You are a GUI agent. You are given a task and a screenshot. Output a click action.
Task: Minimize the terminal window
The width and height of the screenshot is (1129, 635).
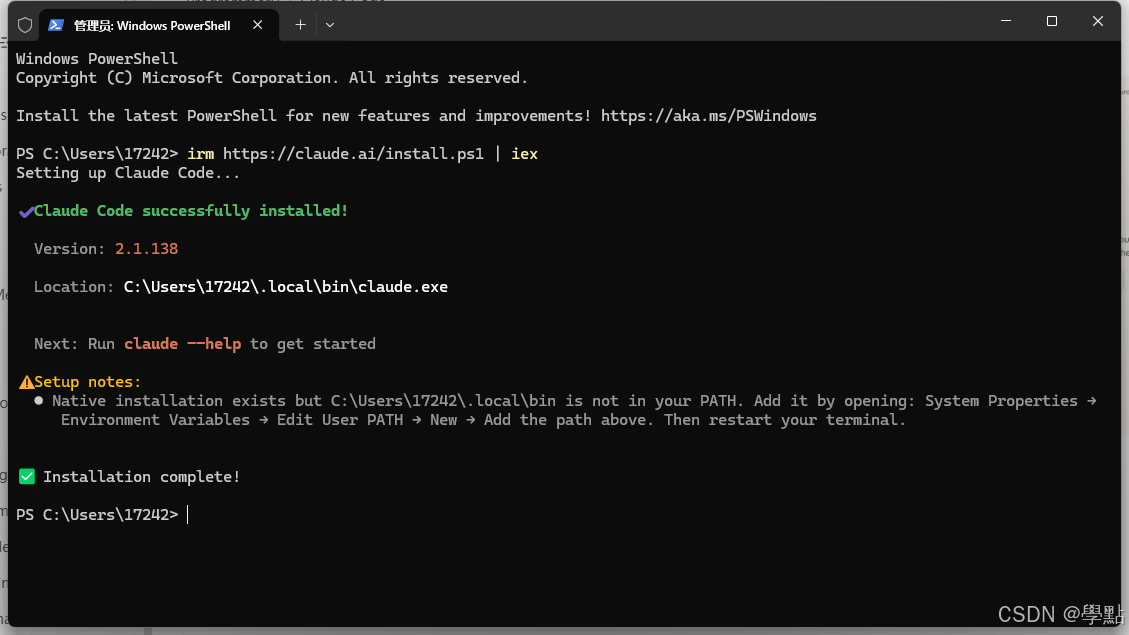tap(1006, 21)
